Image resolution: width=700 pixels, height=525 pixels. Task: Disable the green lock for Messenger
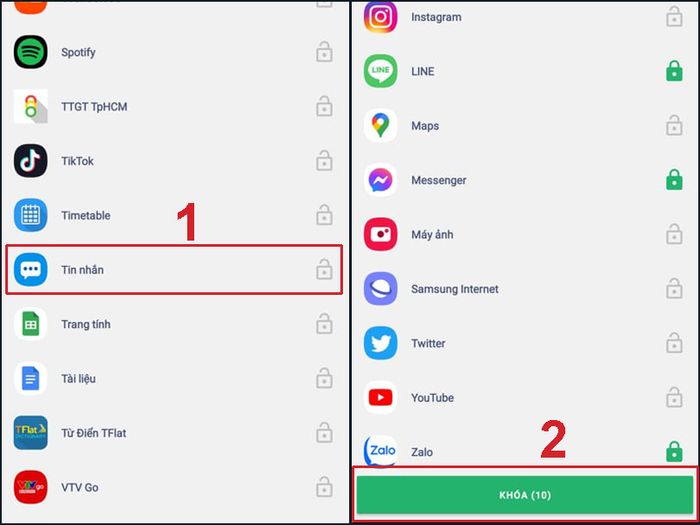coord(674,180)
